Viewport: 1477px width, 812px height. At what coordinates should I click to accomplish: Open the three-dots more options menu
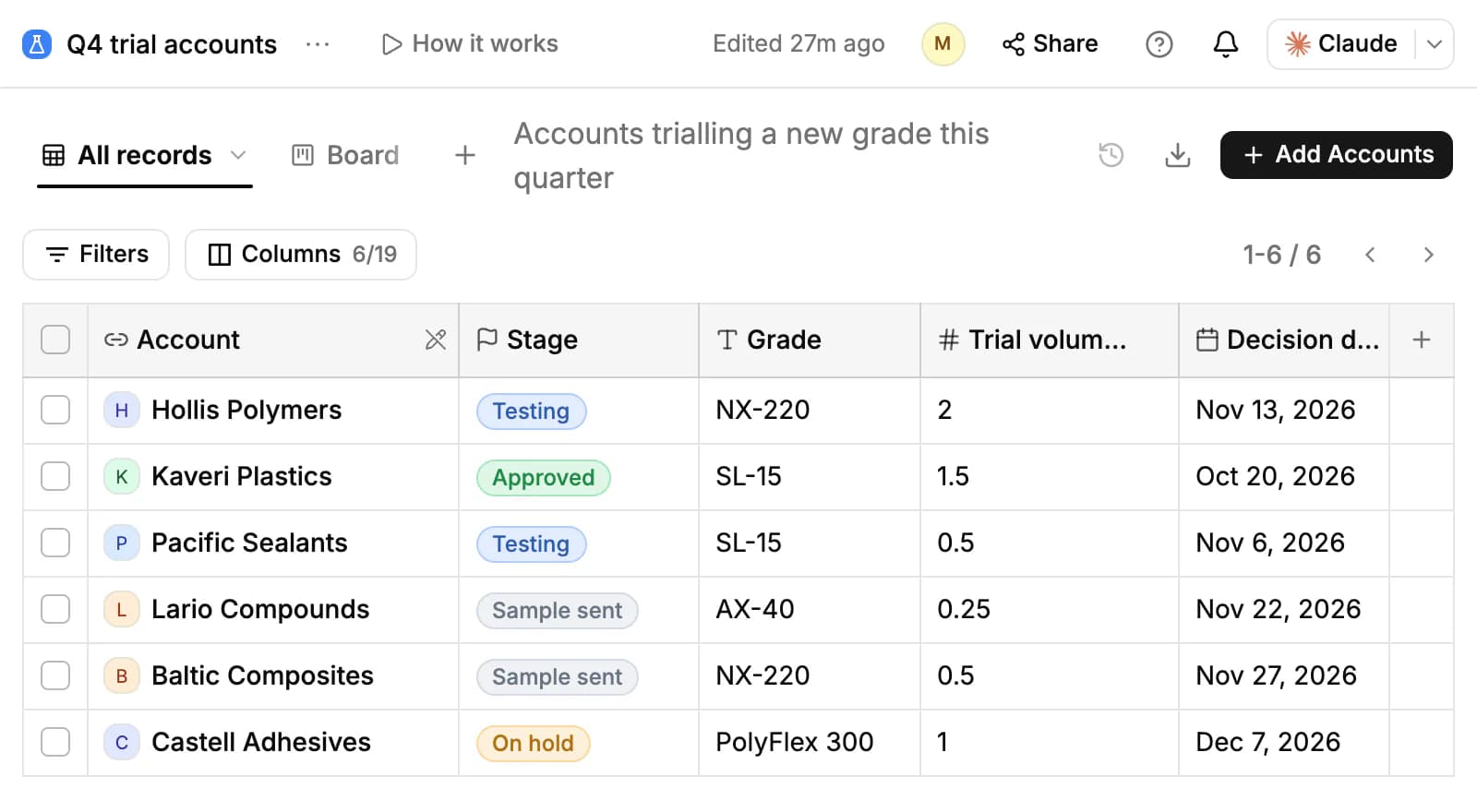click(x=318, y=44)
